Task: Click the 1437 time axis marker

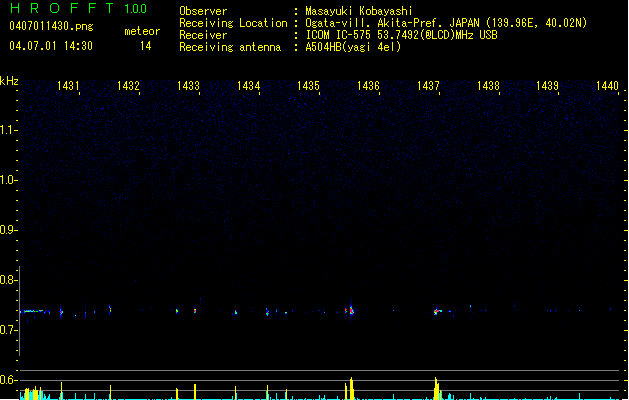Action: 428,86
